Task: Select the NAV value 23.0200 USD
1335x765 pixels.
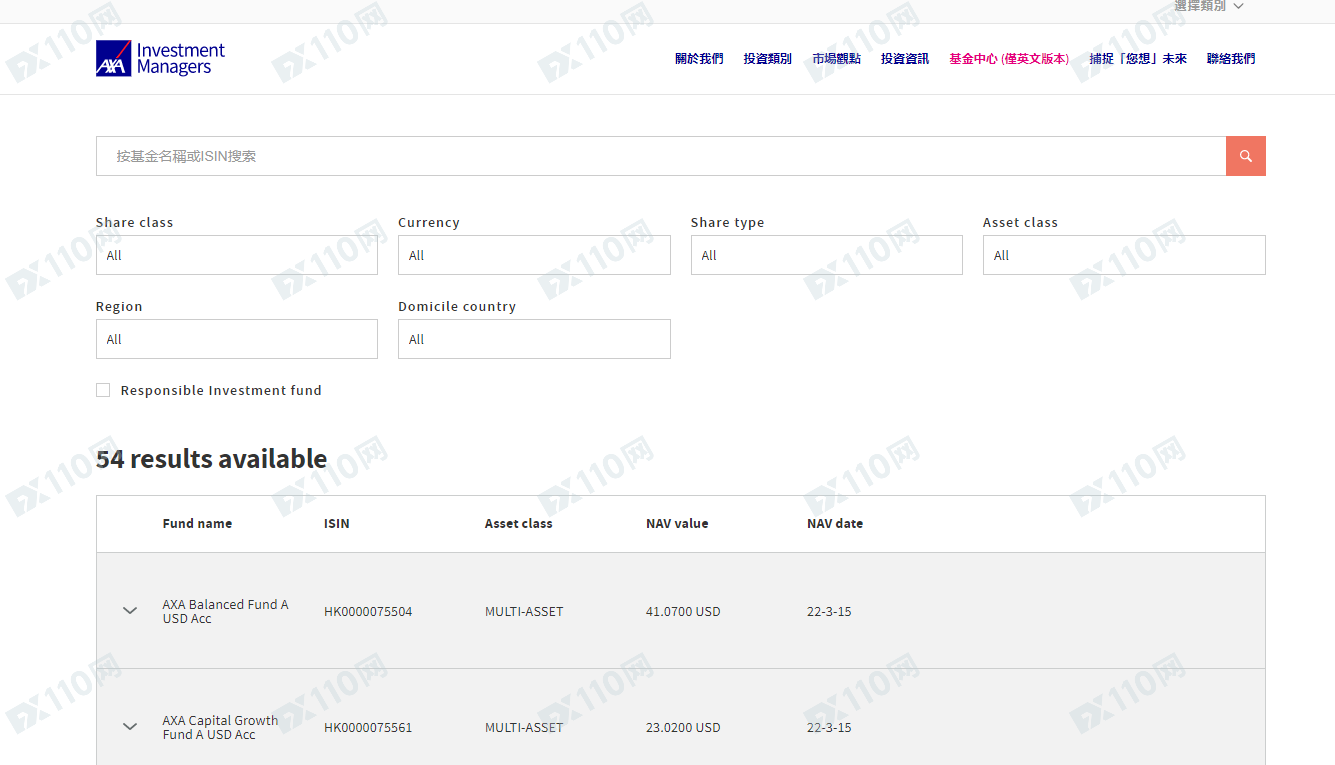Action: click(x=683, y=727)
